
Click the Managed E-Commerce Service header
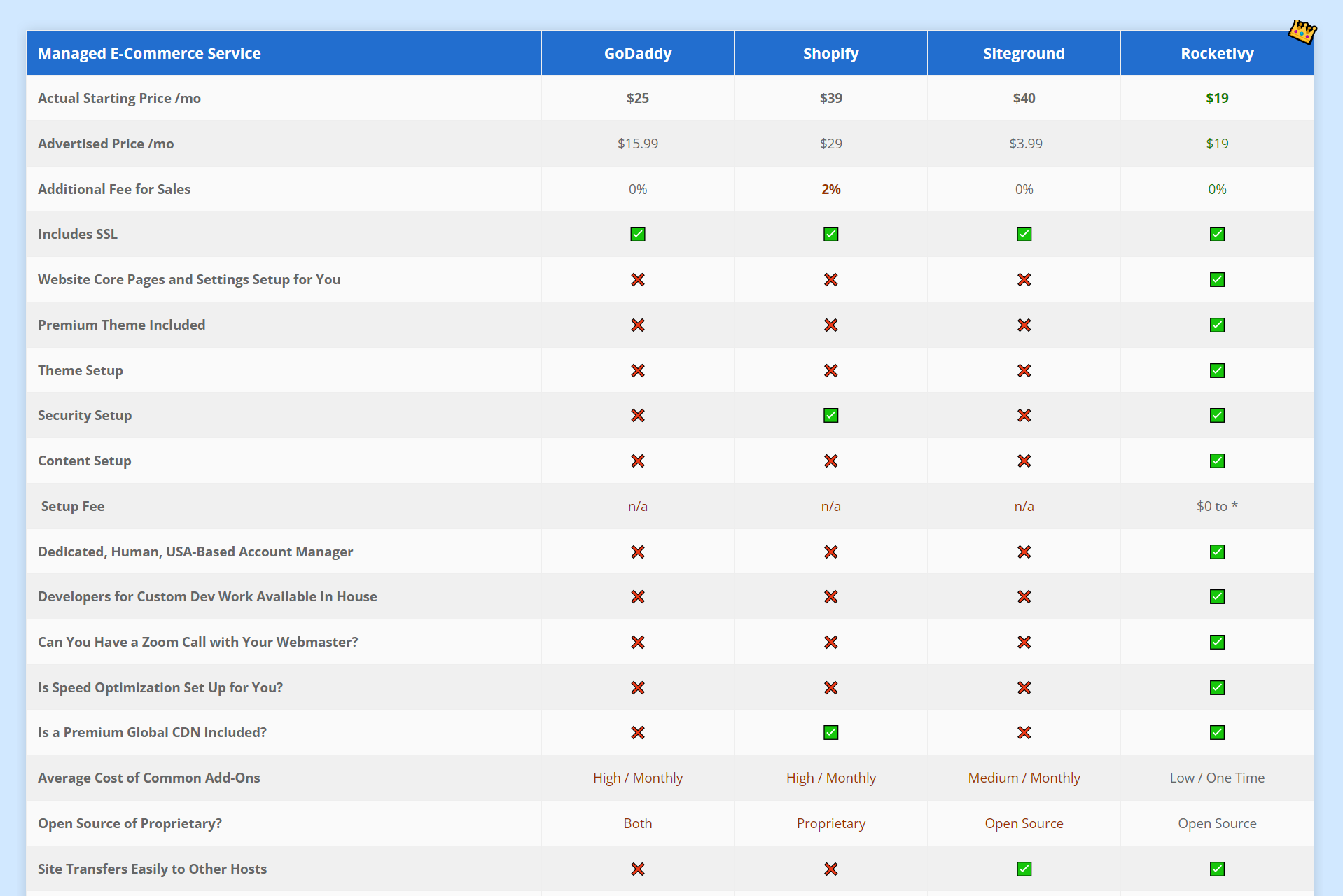coord(284,53)
